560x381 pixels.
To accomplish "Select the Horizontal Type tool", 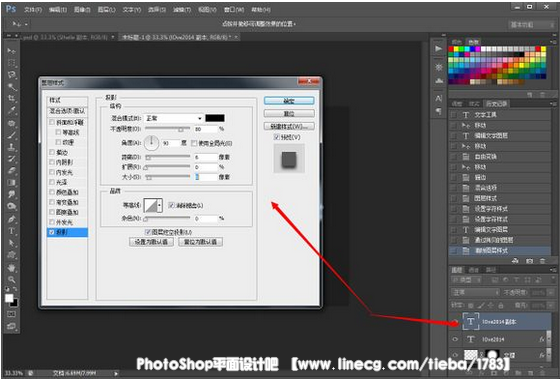I will pos(12,231).
